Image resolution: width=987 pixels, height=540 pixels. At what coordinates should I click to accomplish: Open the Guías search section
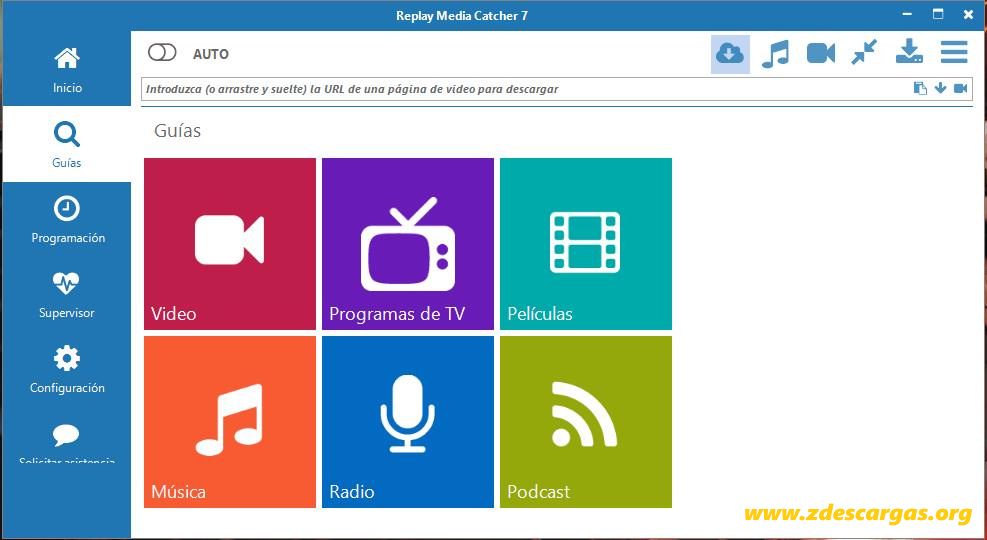click(x=67, y=144)
